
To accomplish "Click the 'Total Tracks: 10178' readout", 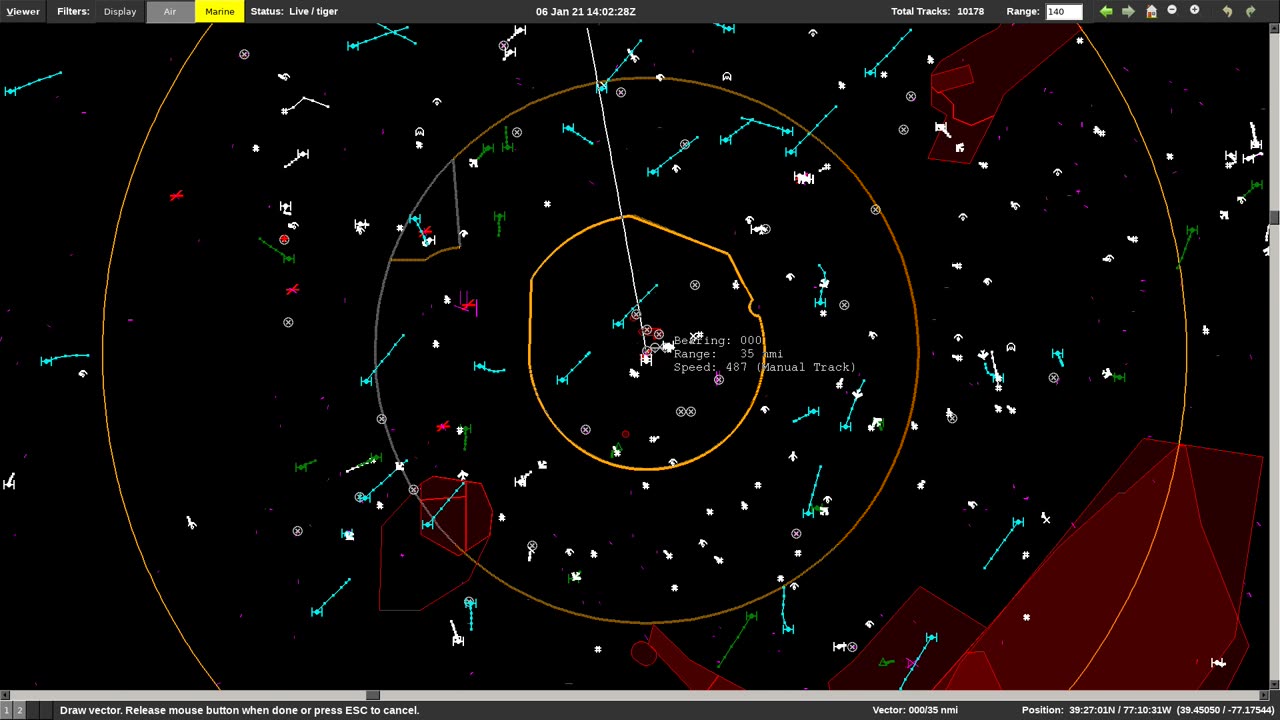I will (x=937, y=11).
